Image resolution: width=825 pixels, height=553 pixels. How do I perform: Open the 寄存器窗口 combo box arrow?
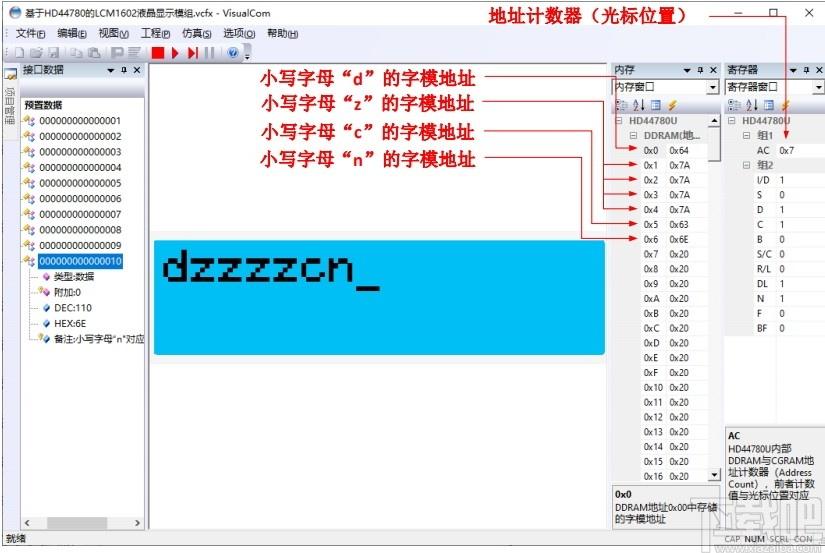pos(819,87)
